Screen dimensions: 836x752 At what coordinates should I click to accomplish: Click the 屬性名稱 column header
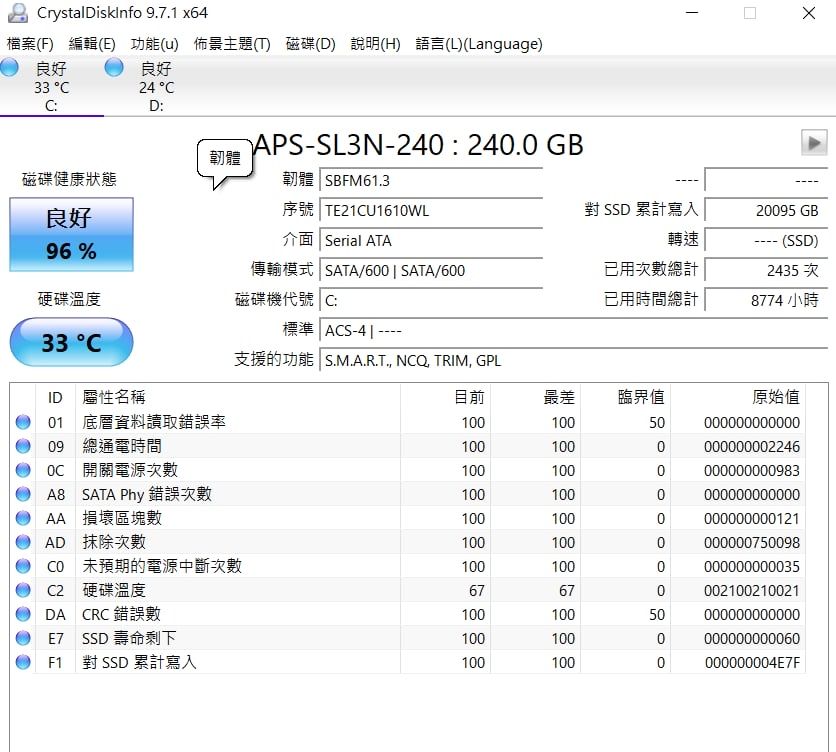click(114, 398)
